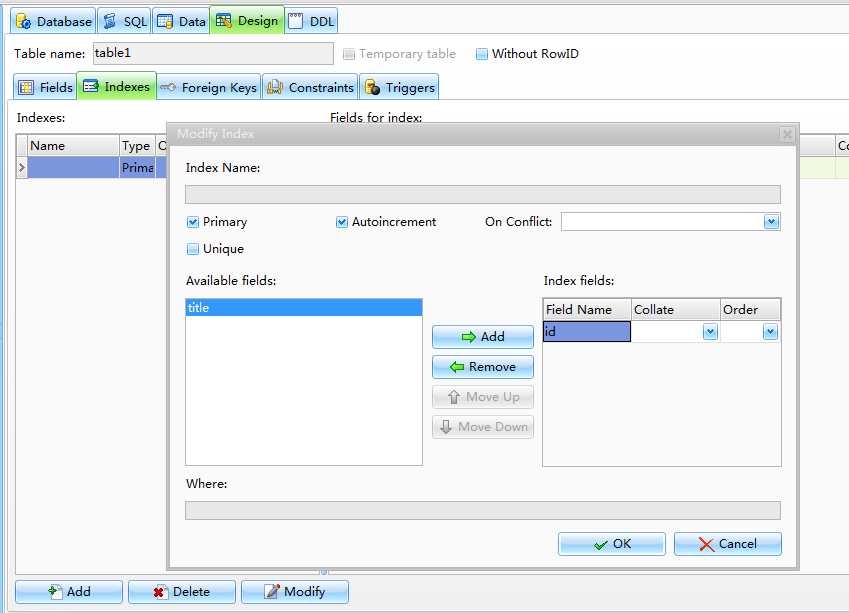
Task: Confirm with the OK button
Action: pyautogui.click(x=612, y=544)
